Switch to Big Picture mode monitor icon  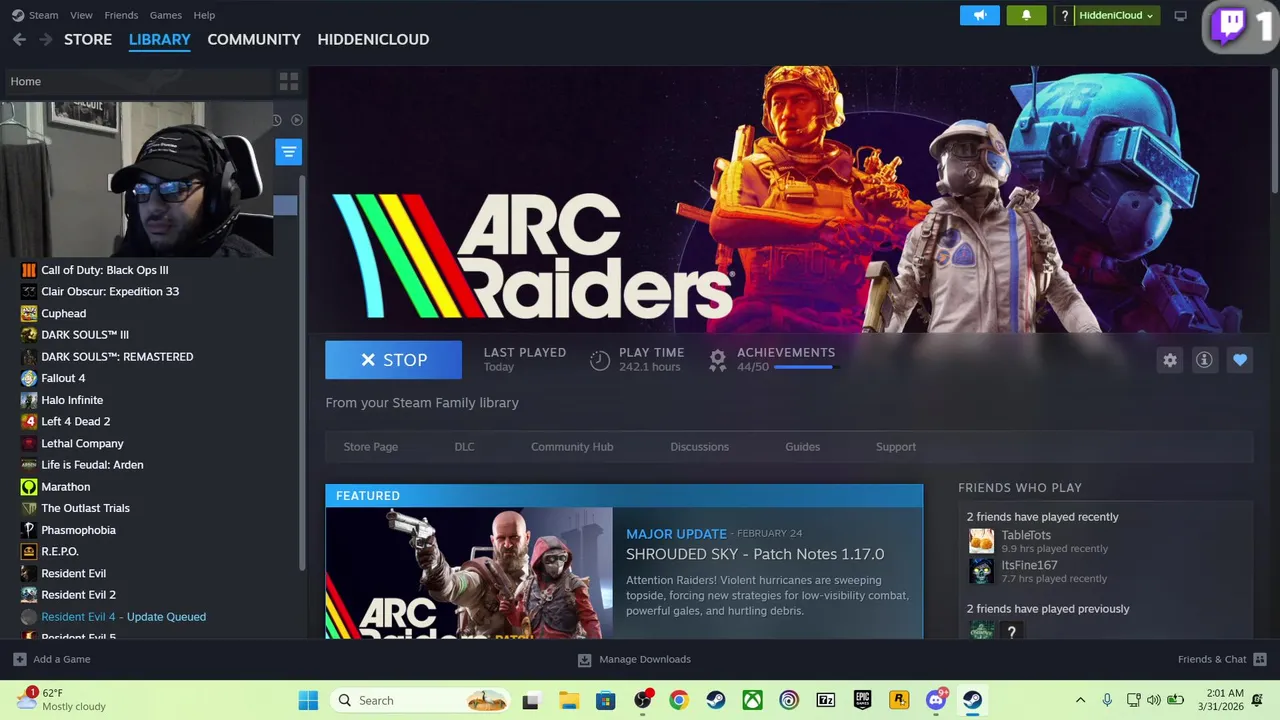coord(1181,15)
